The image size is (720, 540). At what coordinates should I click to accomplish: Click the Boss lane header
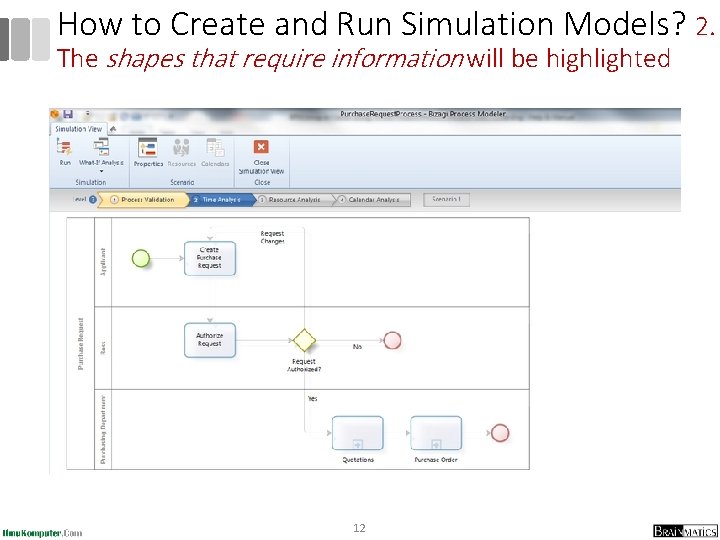(103, 348)
